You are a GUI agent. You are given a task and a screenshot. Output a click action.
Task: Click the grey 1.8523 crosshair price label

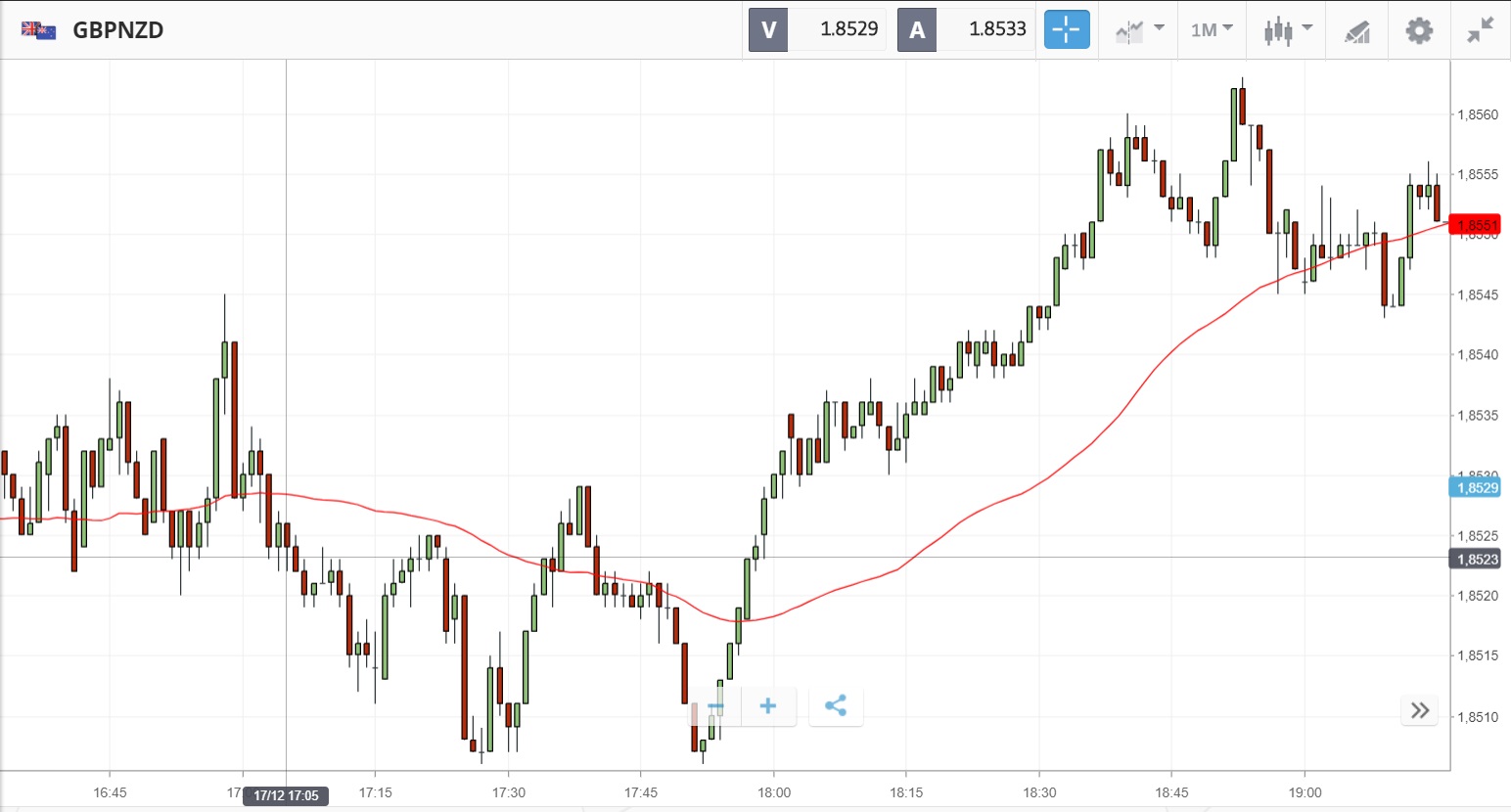pos(1475,560)
